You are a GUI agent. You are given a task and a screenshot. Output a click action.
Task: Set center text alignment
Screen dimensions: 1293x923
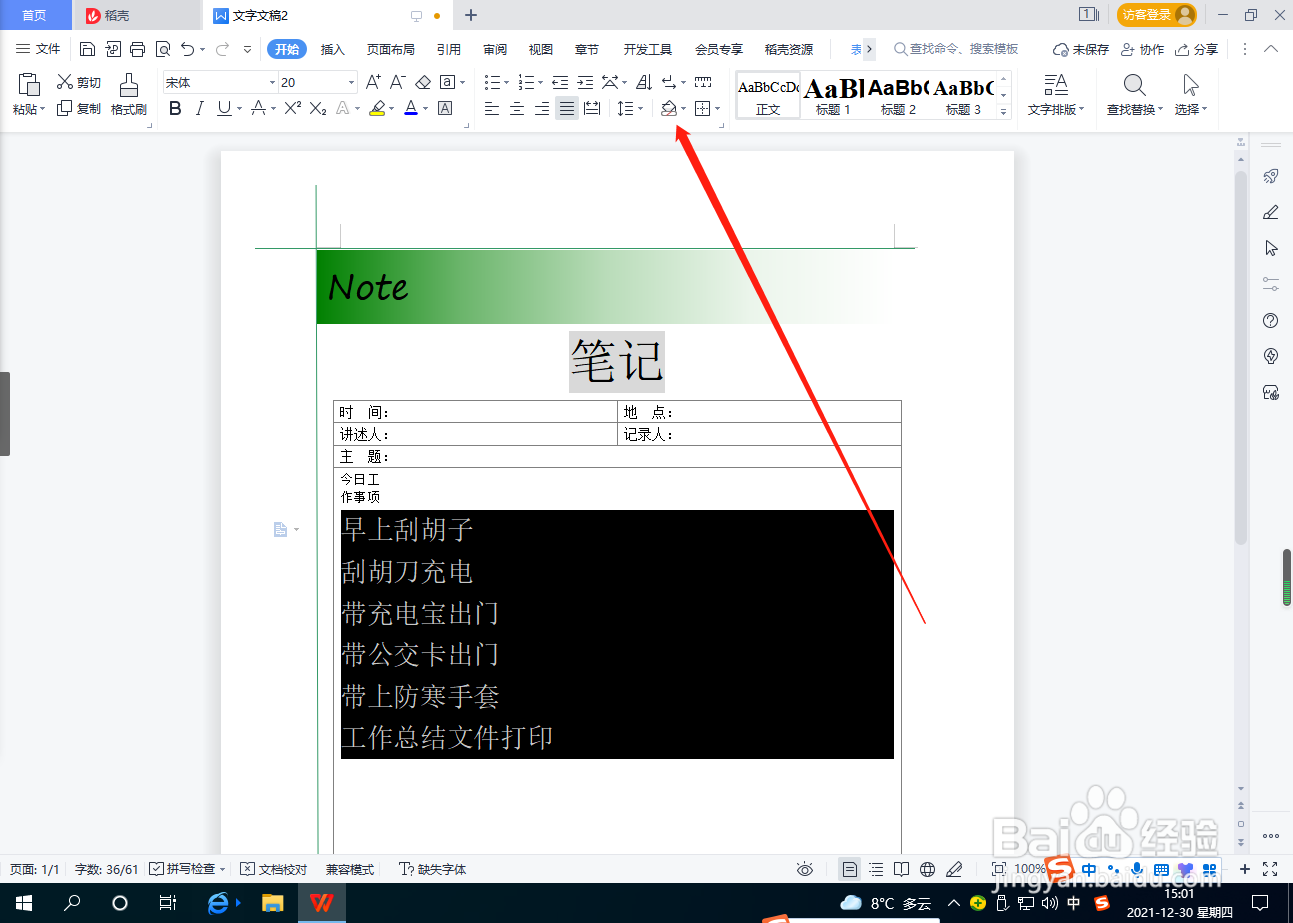(x=517, y=108)
